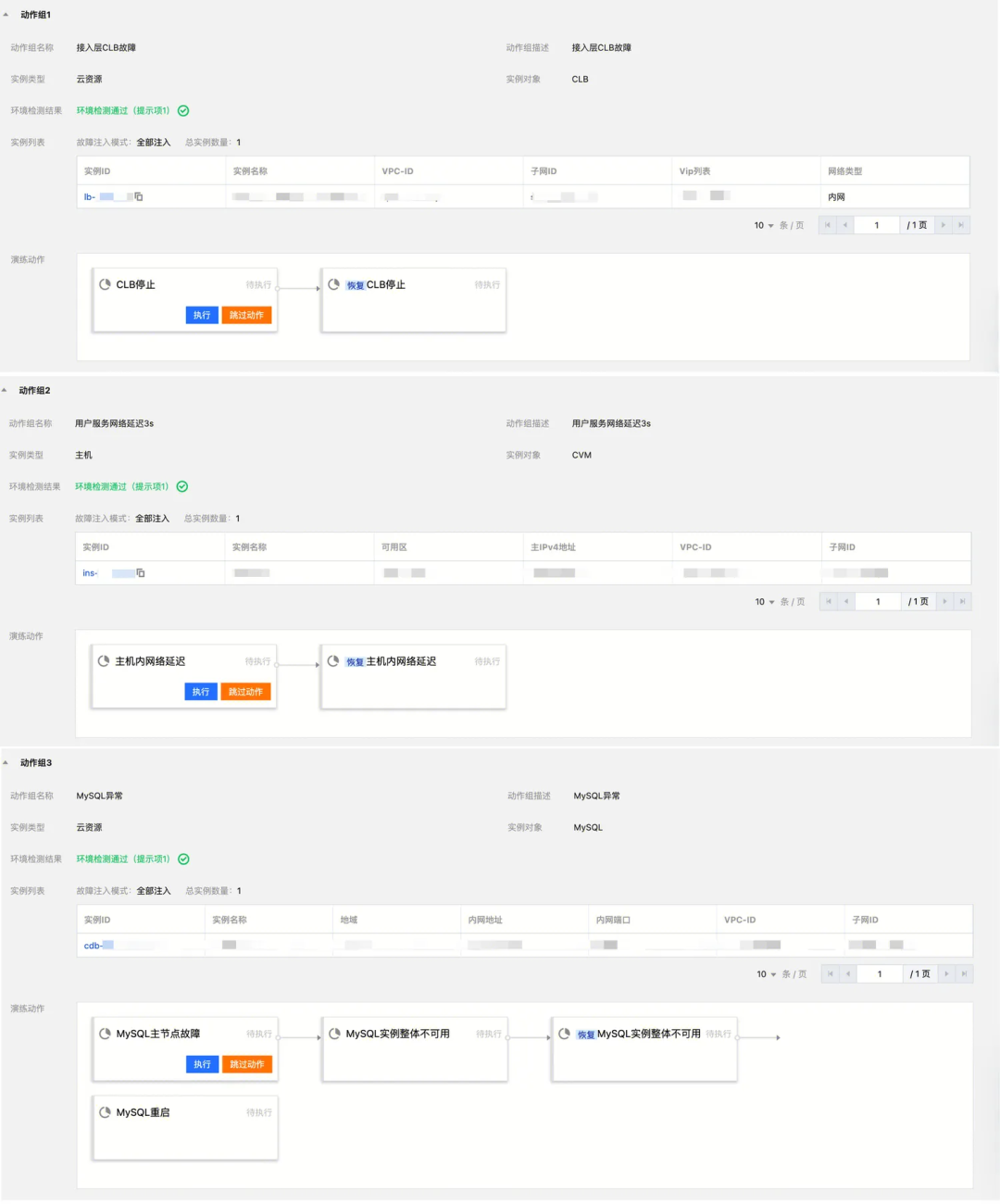Go to first page in CVM table
Screen dimensions: 1000x1204
click(829, 602)
